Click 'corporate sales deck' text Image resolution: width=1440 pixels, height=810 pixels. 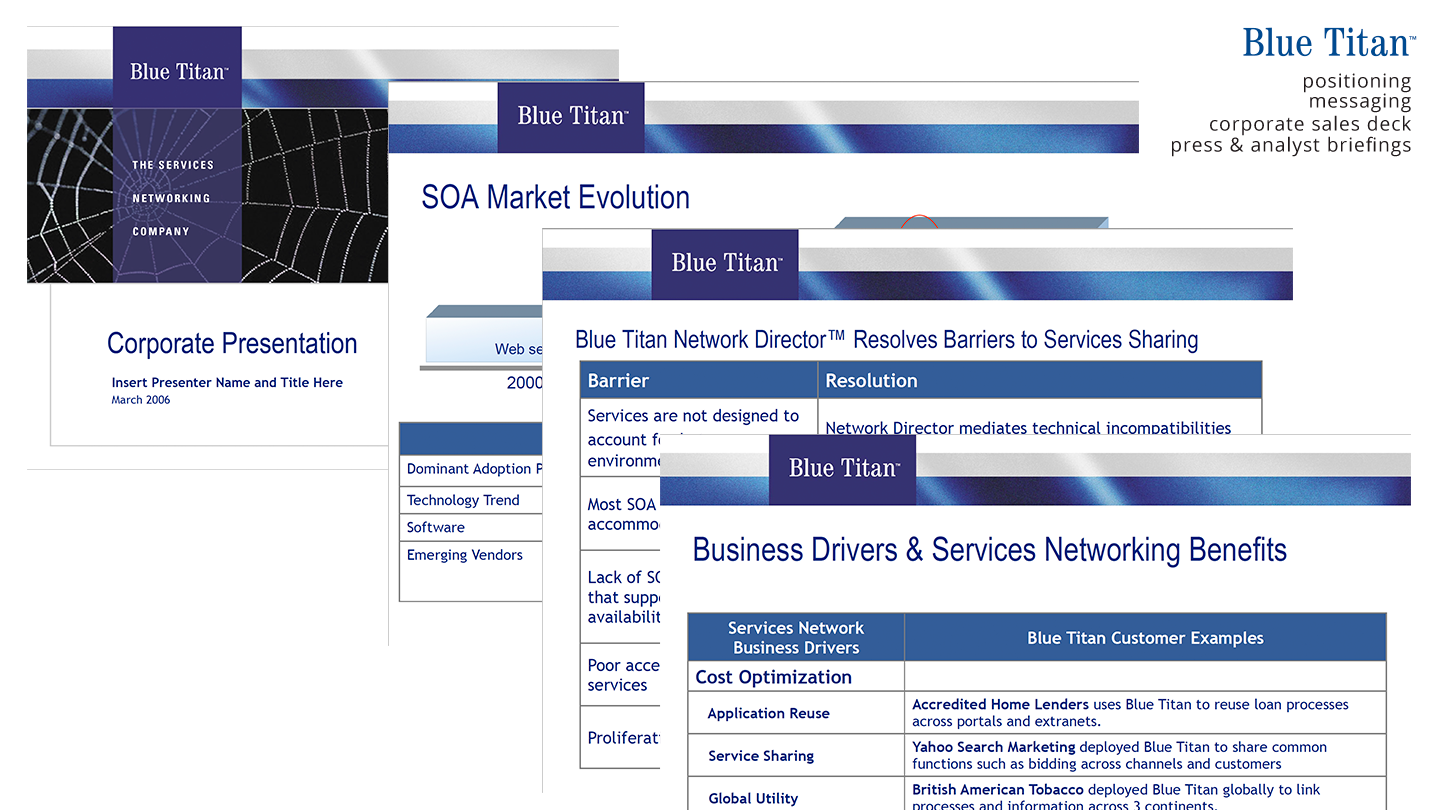pyautogui.click(x=1310, y=124)
